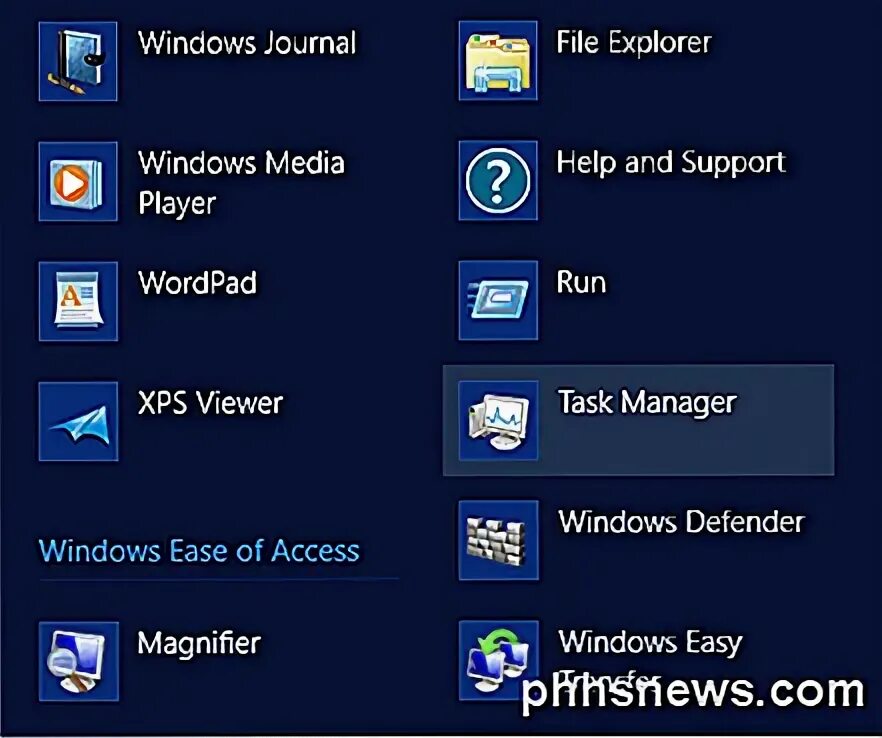
Task: Click the XPS Viewer text label
Action: coord(210,403)
